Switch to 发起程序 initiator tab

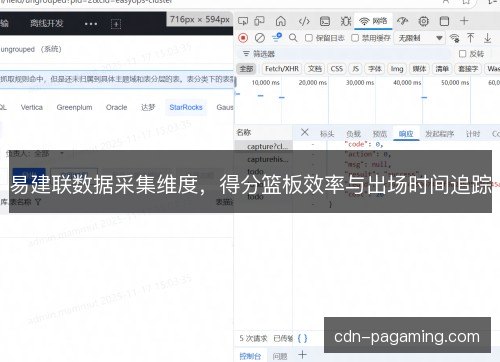(439, 134)
